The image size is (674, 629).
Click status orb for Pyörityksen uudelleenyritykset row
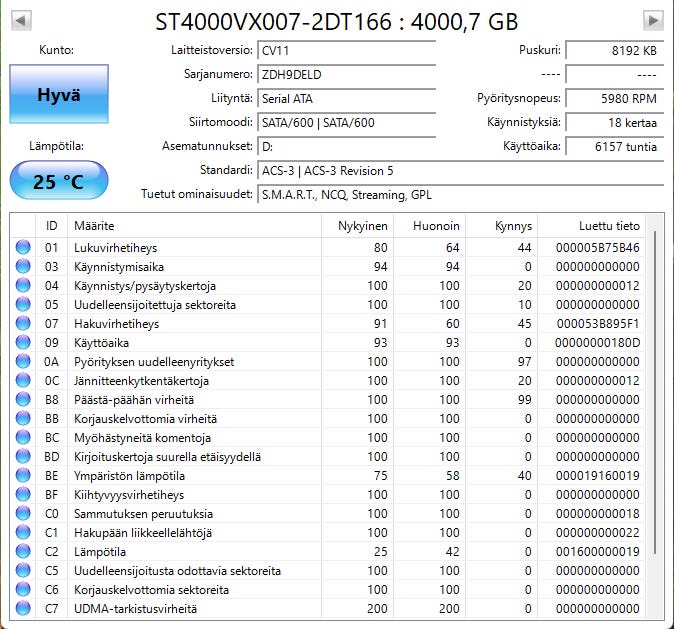point(23,362)
